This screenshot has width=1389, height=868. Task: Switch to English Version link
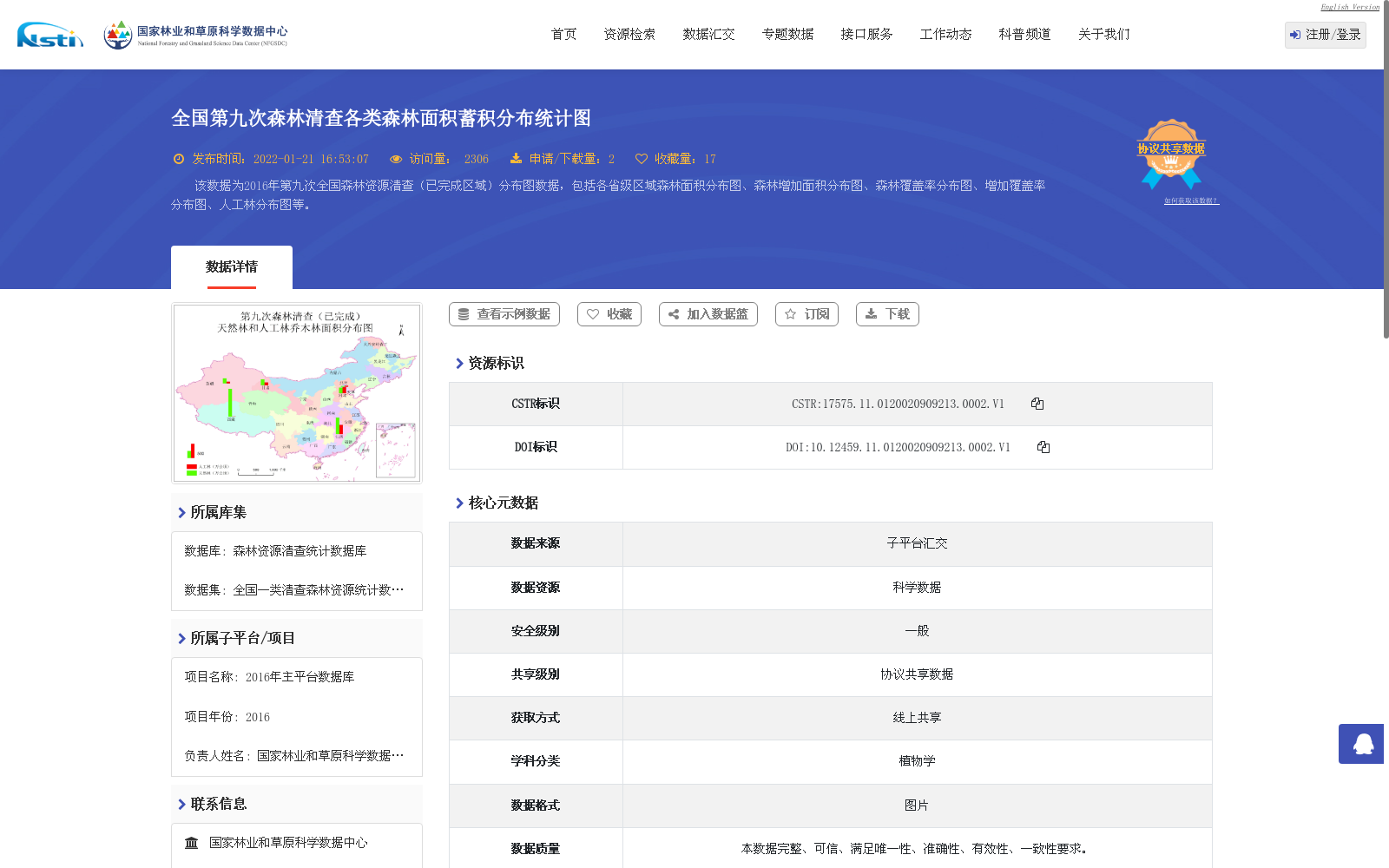1350,7
